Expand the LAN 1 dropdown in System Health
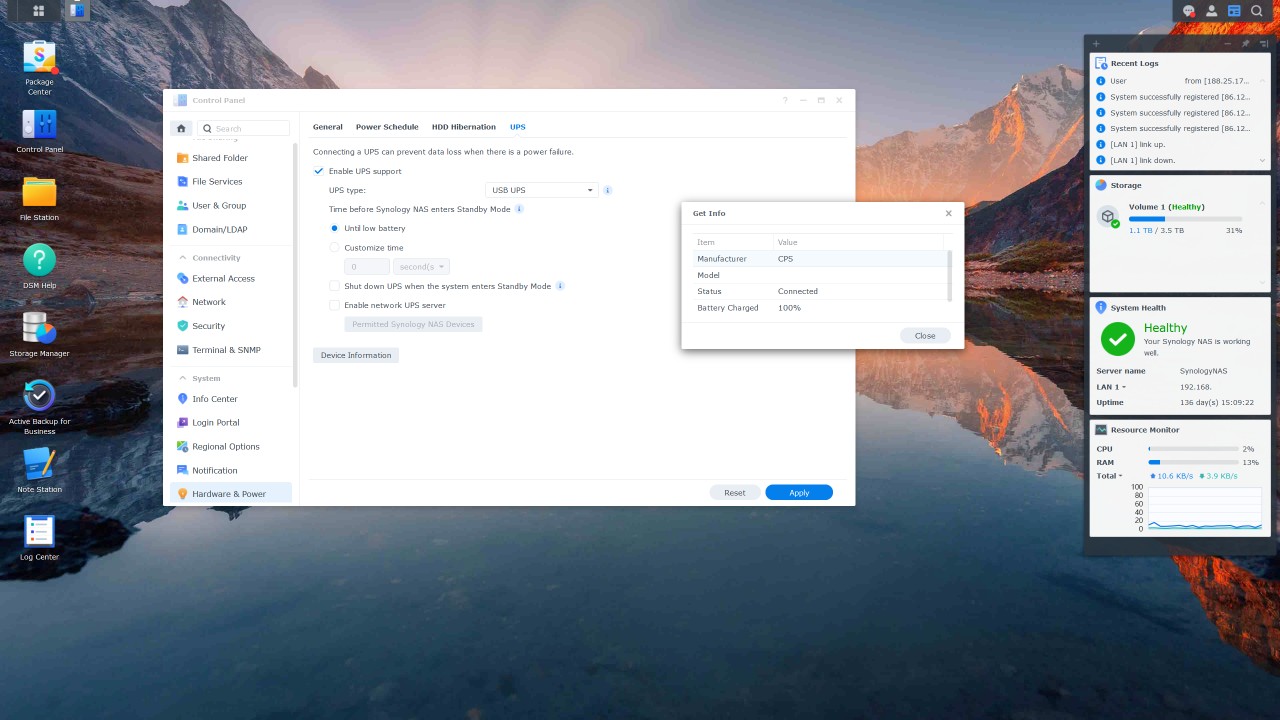1280x720 pixels. pyautogui.click(x=1124, y=387)
